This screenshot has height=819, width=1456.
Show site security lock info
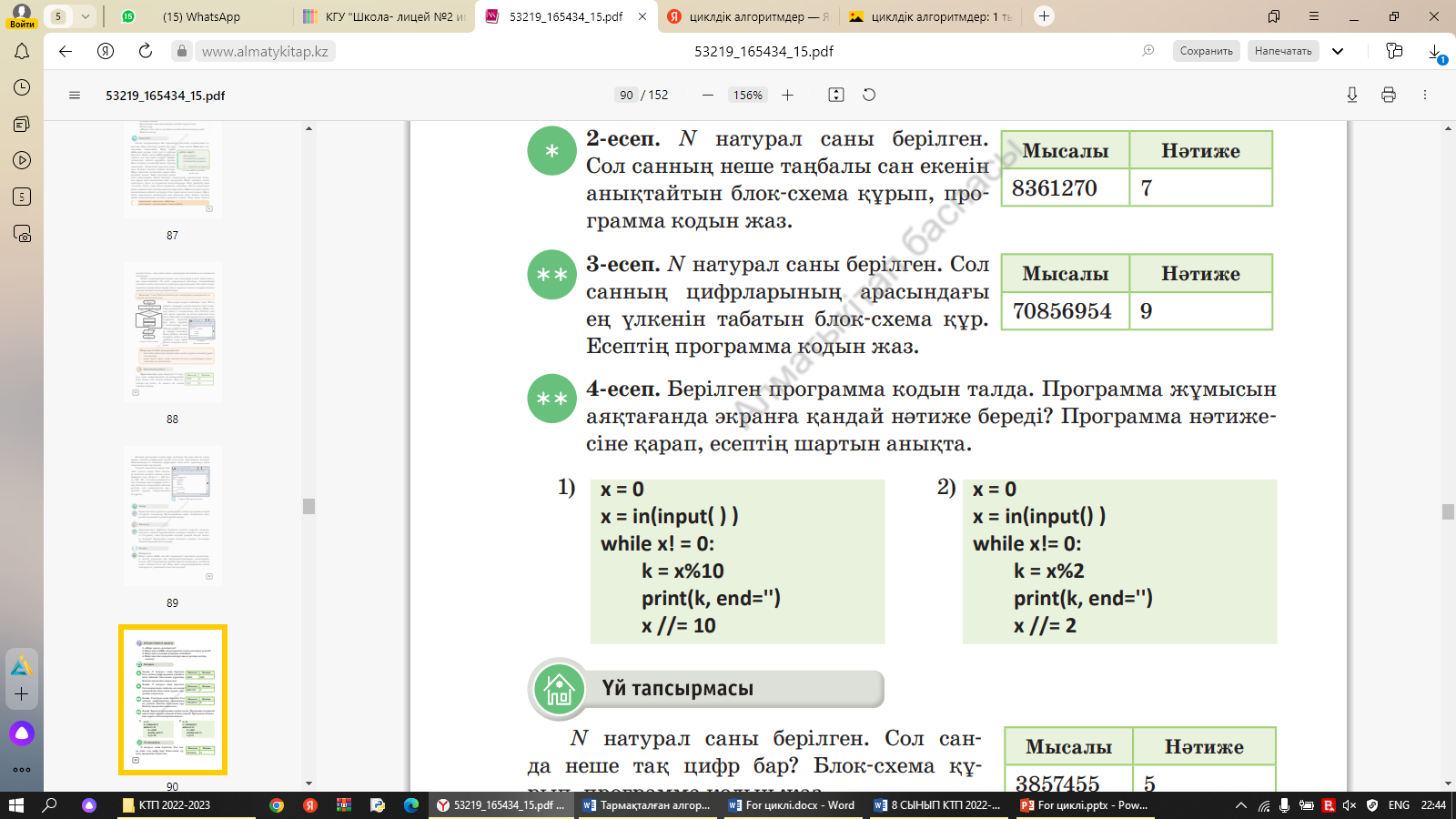[x=182, y=52]
